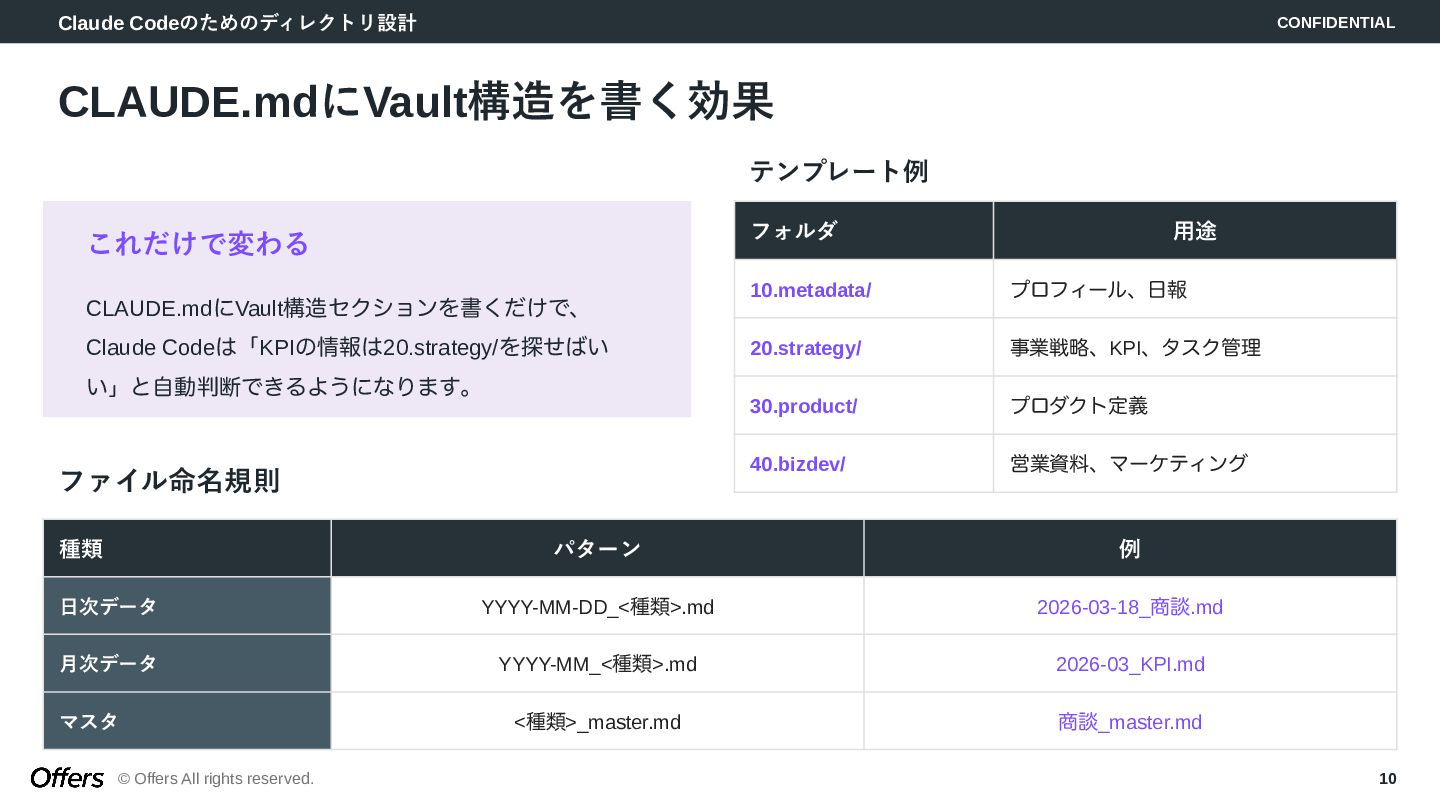Select the '40.bizdev/' folder cell

coord(864,463)
